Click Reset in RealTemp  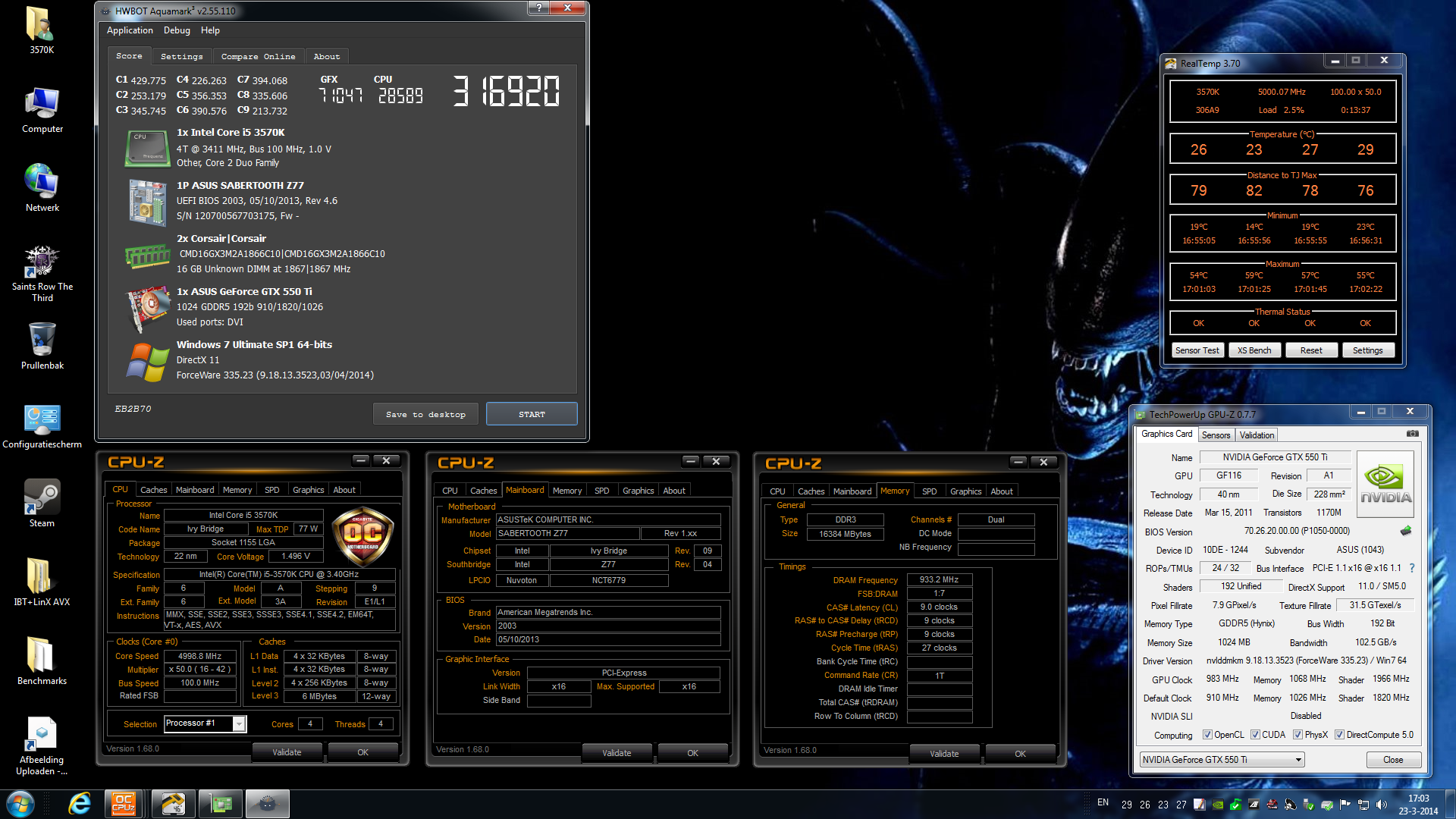coord(1311,350)
